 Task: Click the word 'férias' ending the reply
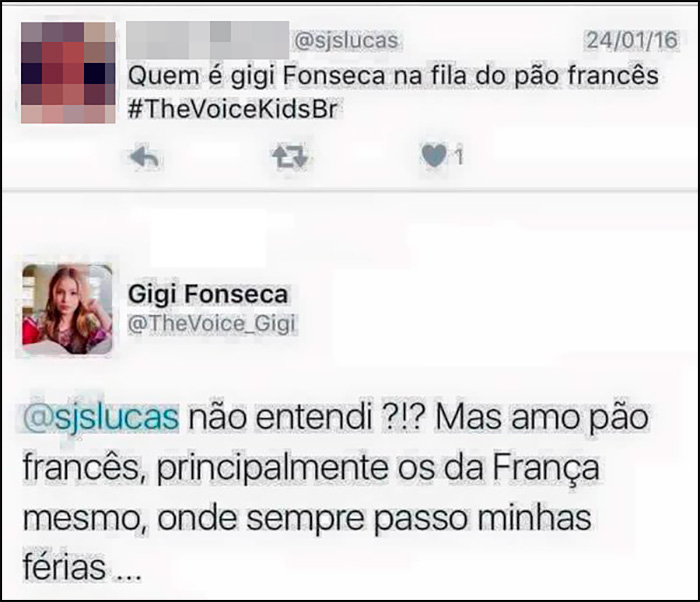(64, 567)
